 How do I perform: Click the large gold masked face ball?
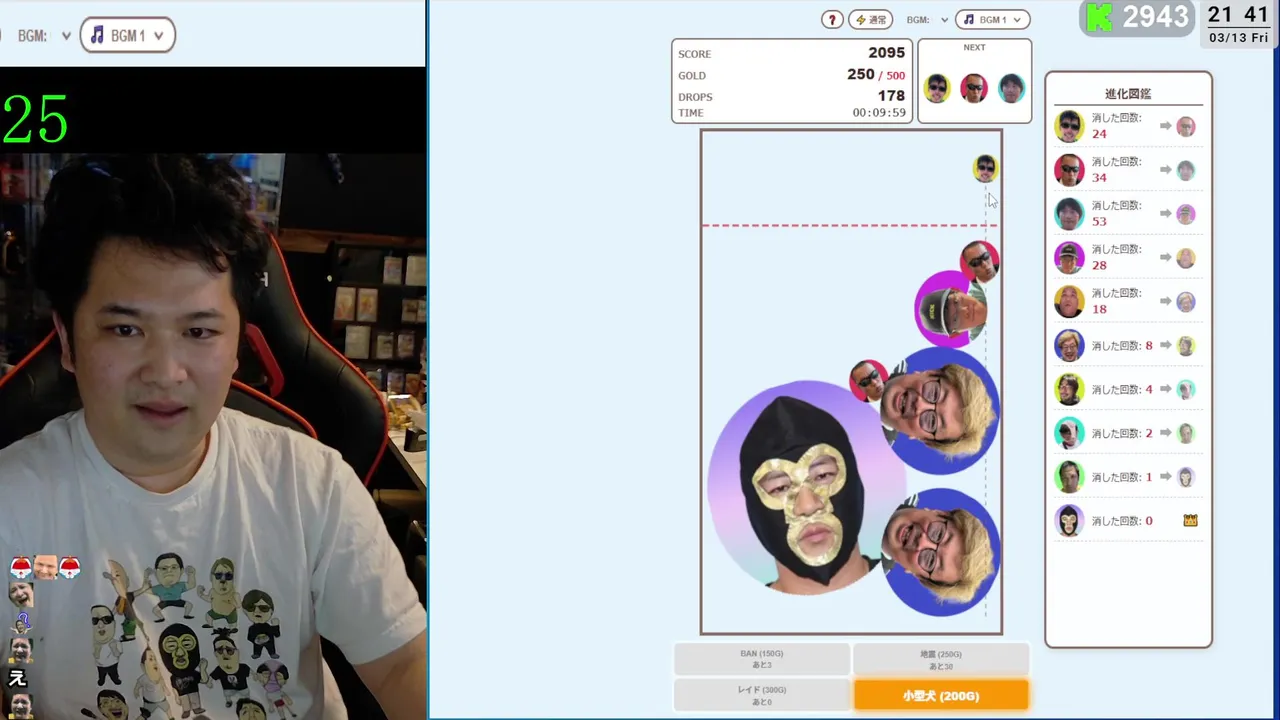coord(805,488)
